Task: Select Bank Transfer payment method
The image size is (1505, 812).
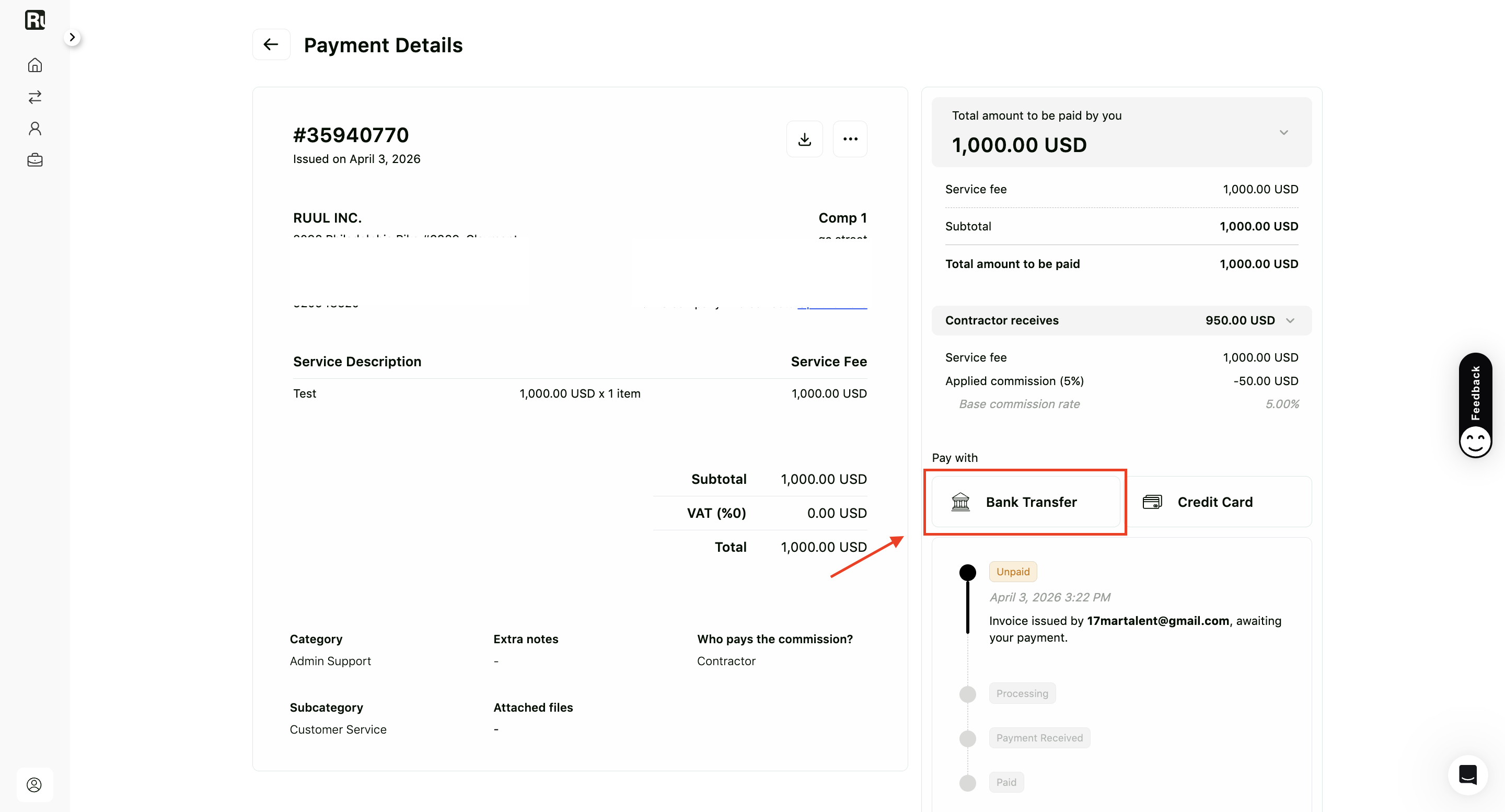Action: (1026, 502)
